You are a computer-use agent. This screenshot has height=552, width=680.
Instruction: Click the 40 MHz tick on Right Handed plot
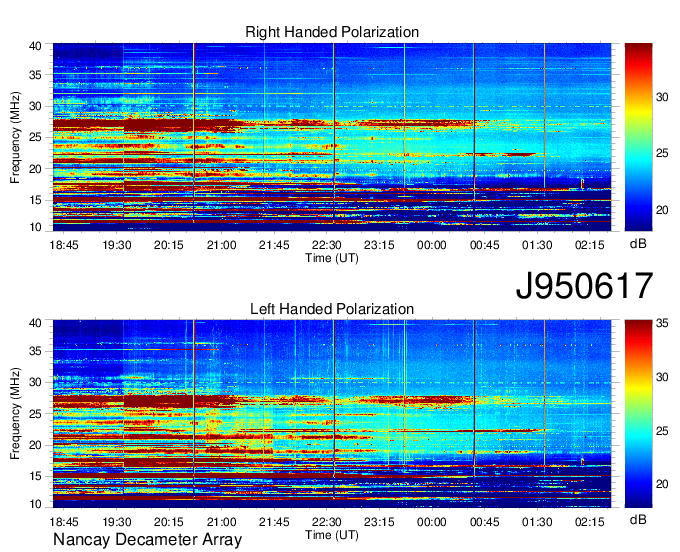coord(35,46)
